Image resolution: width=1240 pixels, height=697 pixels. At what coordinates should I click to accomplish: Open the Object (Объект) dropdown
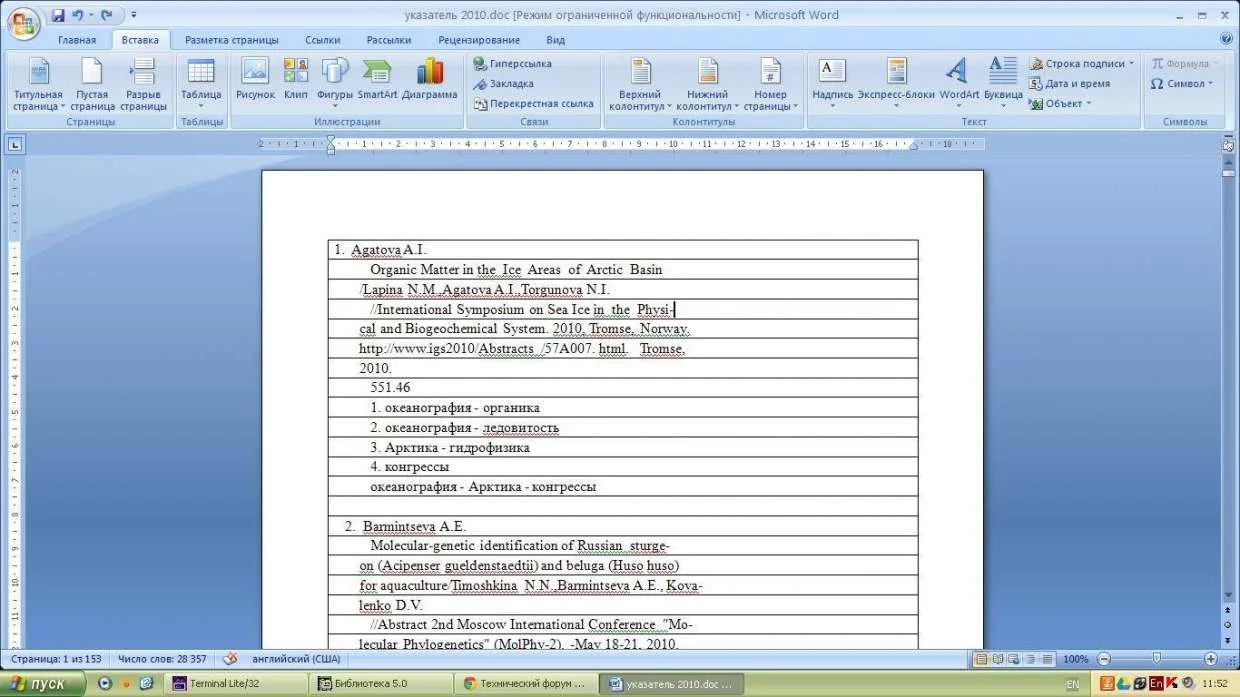pos(1060,104)
